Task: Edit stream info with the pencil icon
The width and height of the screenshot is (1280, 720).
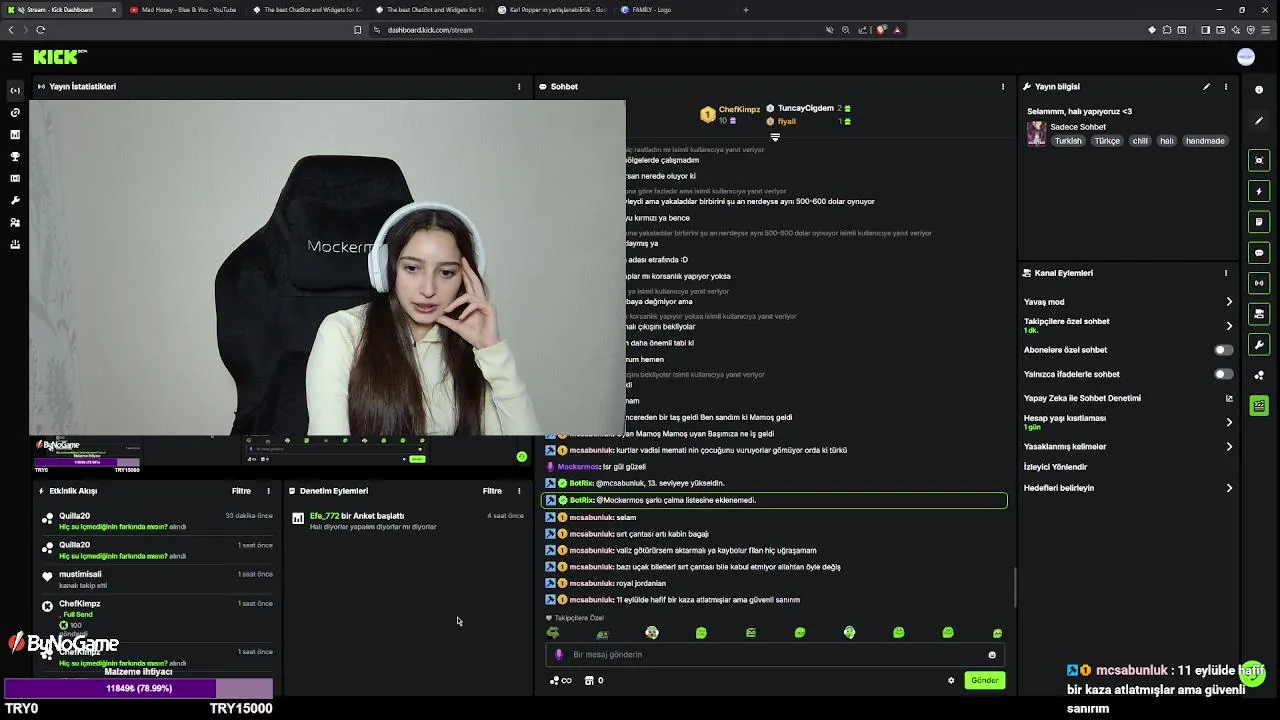Action: click(1206, 87)
